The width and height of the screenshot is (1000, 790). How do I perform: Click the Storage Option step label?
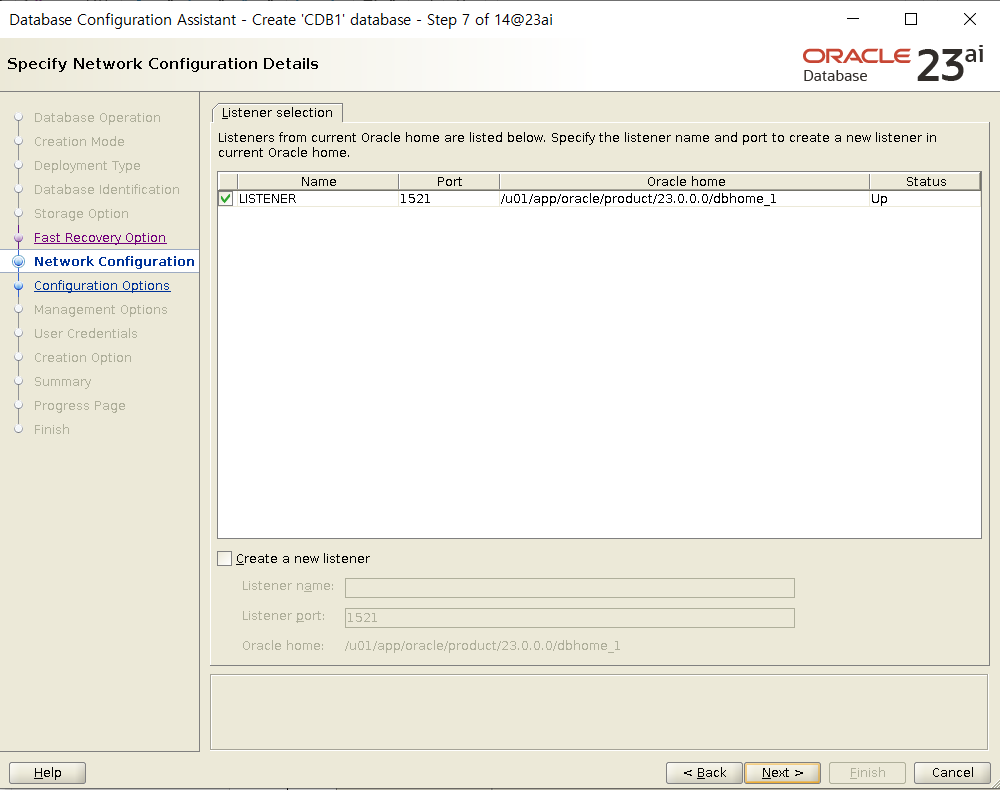tap(81, 214)
